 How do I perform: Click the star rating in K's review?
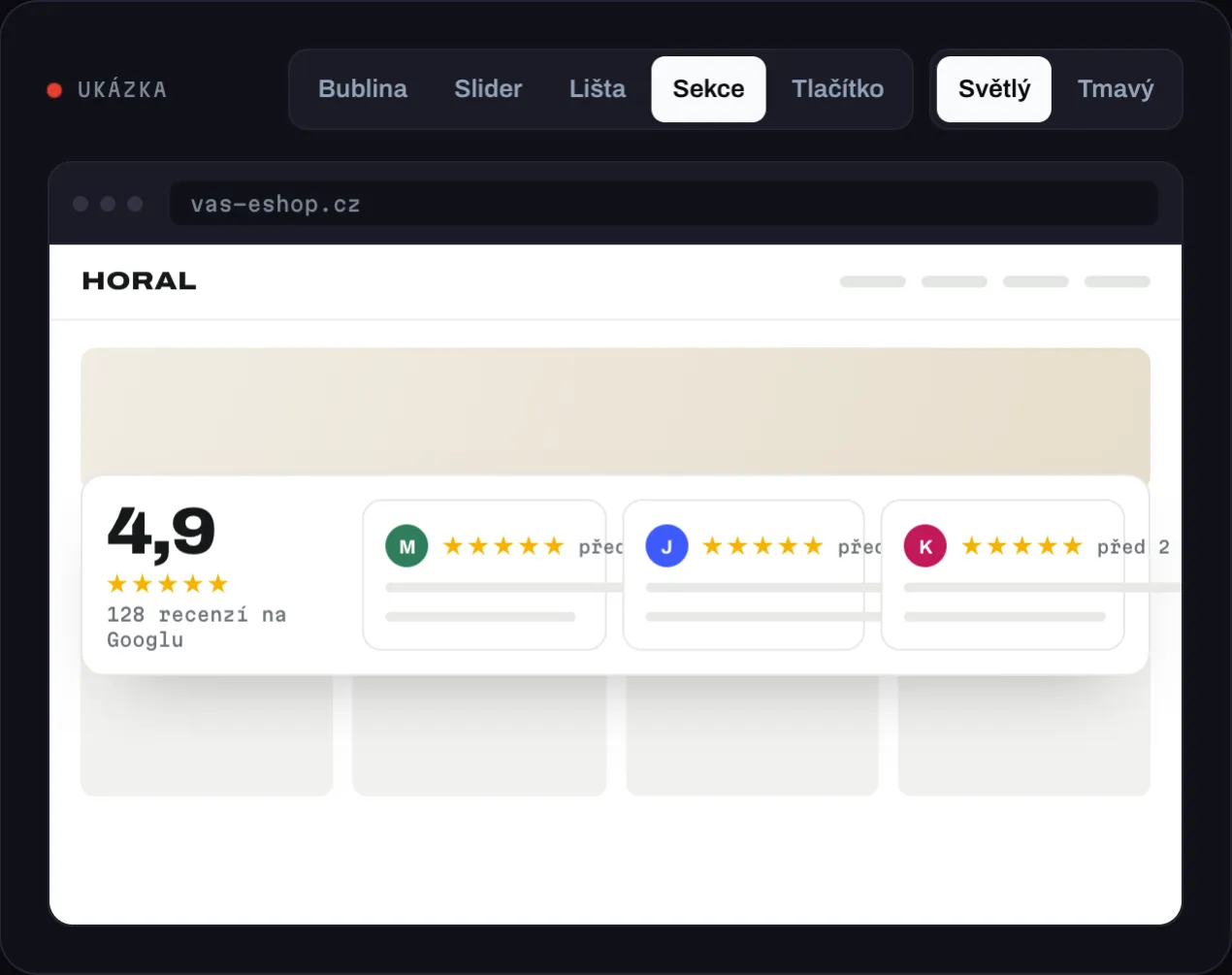click(x=1021, y=546)
